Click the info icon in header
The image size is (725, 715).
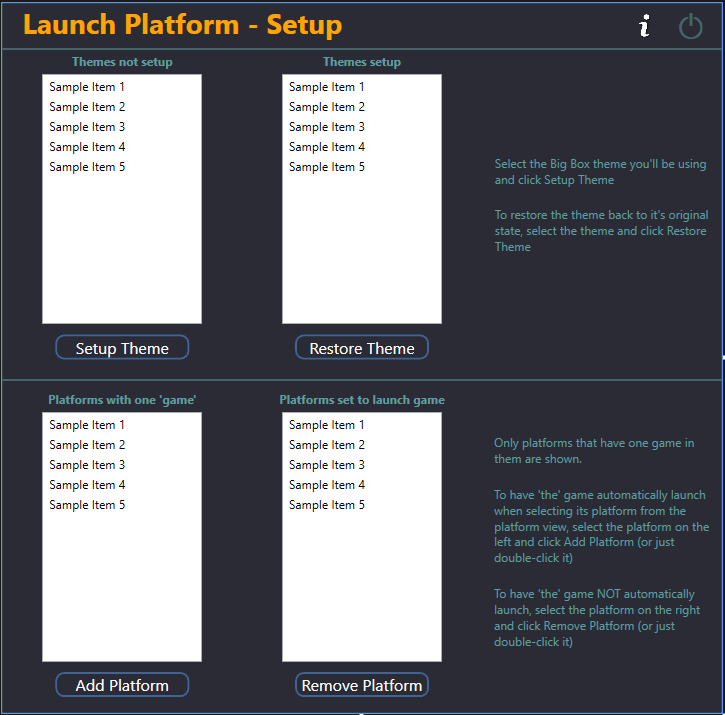645,26
